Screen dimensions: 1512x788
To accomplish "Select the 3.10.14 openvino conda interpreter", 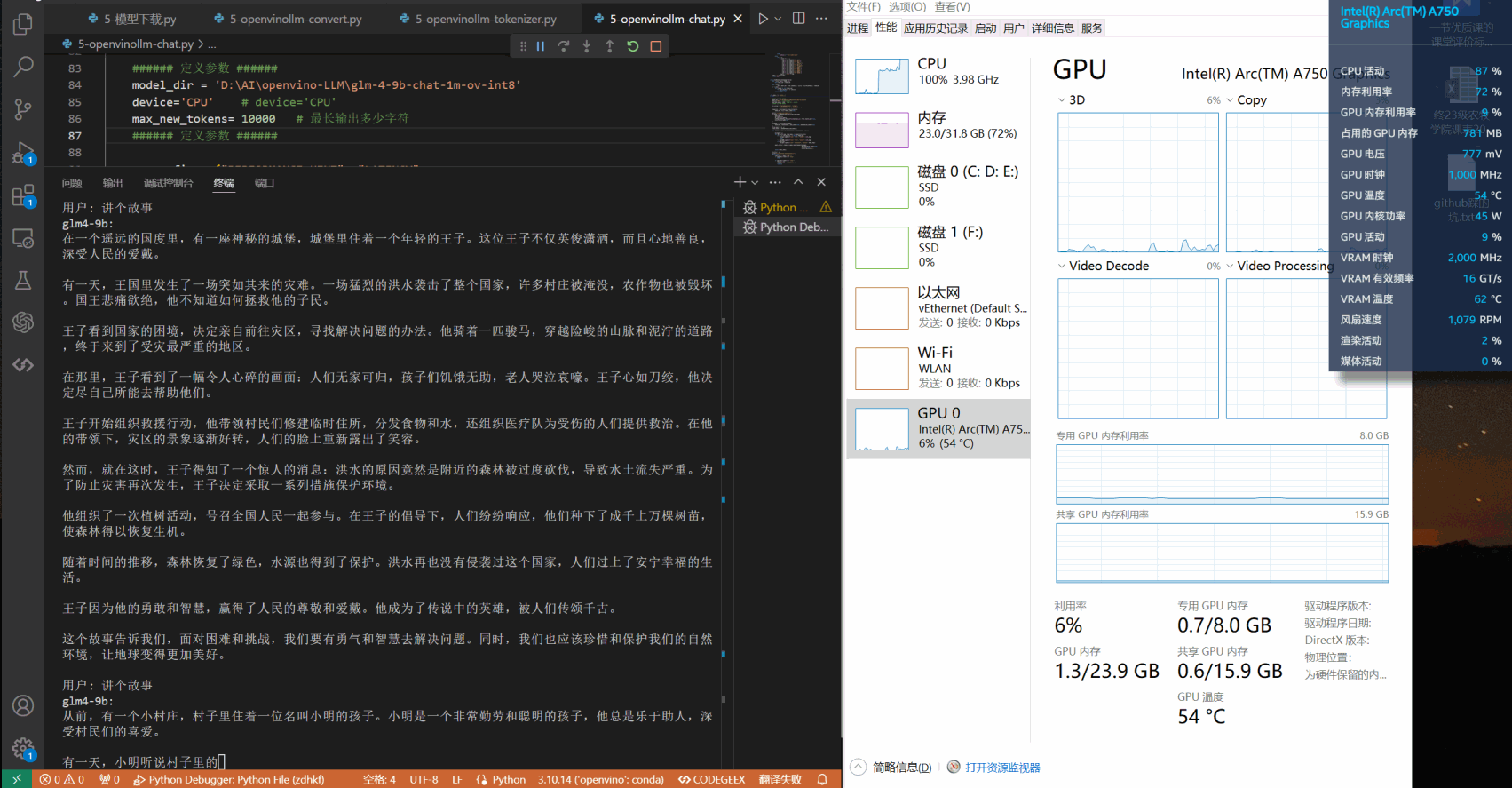I will pyautogui.click(x=600, y=779).
